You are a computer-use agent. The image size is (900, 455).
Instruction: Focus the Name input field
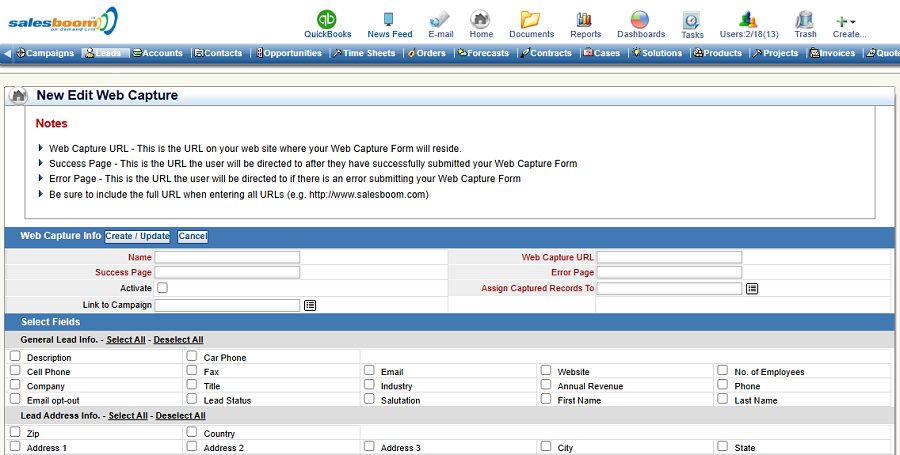click(x=227, y=257)
